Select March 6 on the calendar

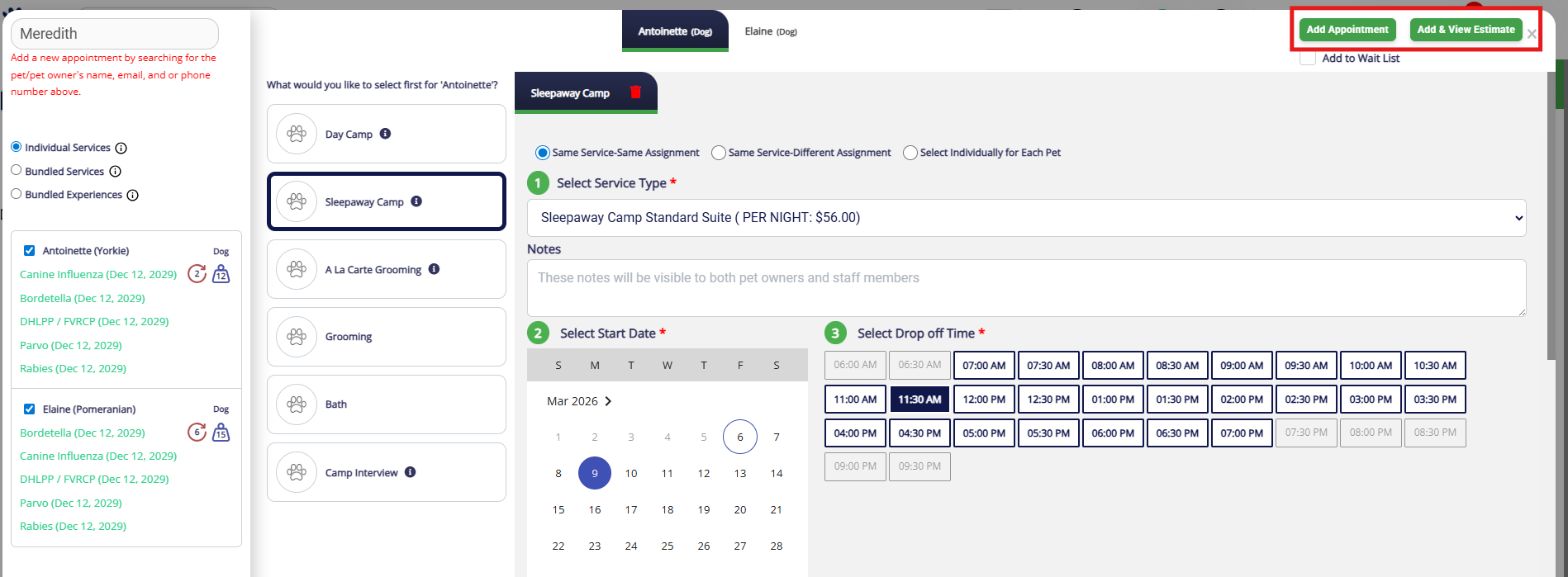pos(740,437)
